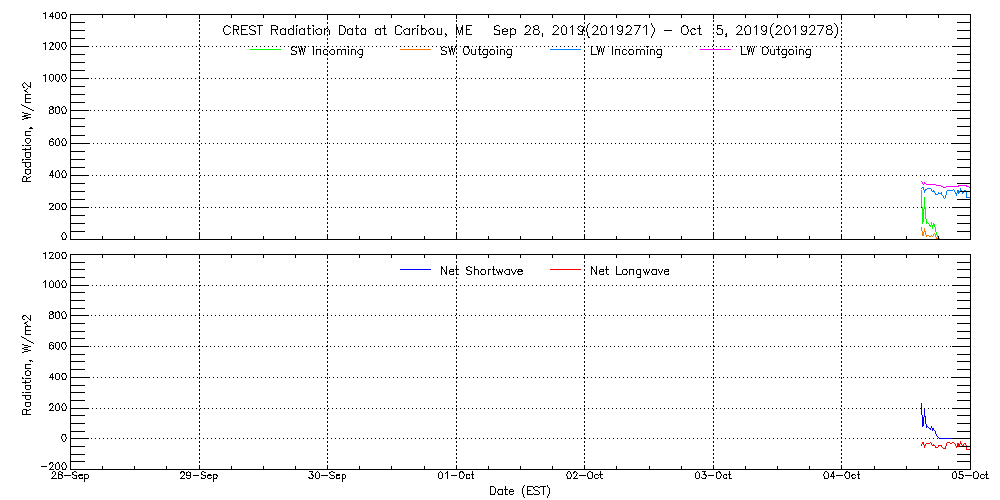
Task: Click the orange SW Outgoing legend line
Action: (415, 50)
